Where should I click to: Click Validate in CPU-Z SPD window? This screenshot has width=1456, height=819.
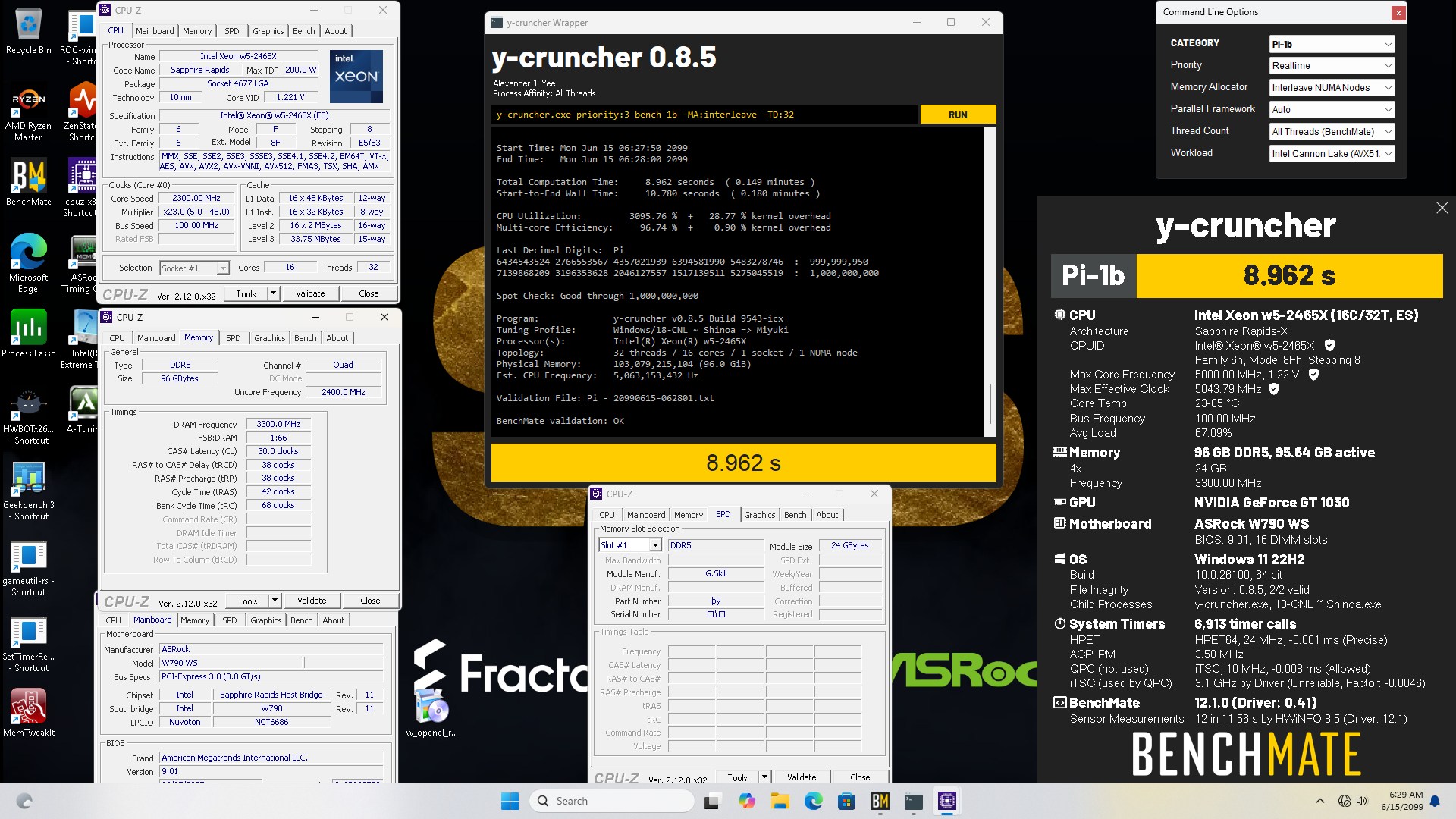tap(802, 777)
